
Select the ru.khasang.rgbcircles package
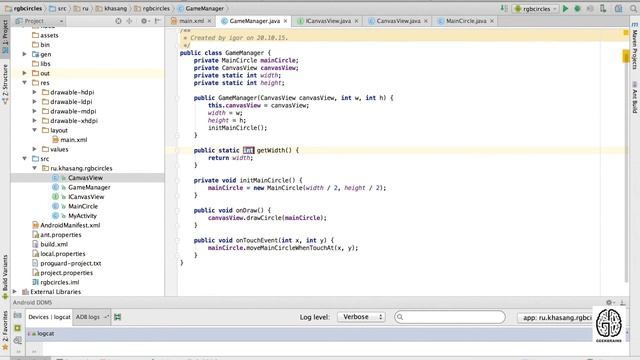click(81, 168)
